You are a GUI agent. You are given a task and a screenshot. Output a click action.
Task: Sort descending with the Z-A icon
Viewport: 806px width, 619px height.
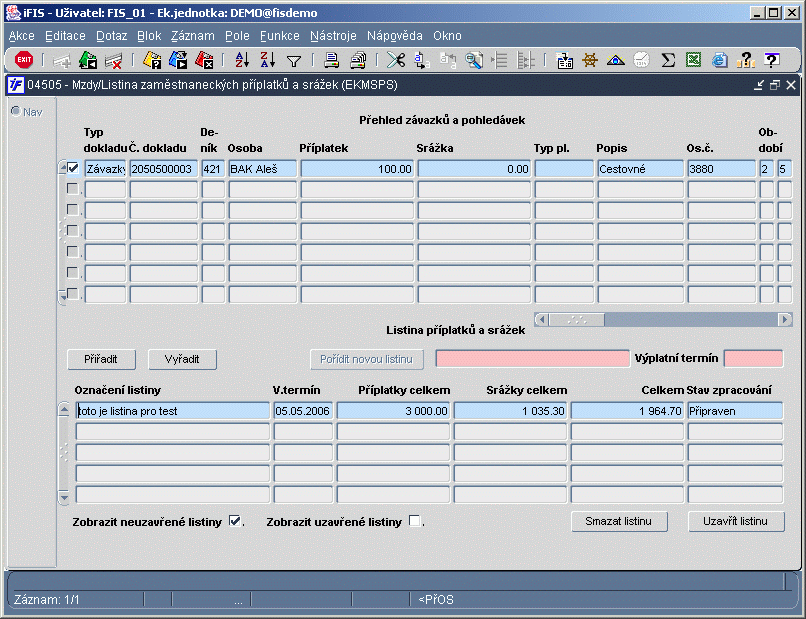(268, 60)
